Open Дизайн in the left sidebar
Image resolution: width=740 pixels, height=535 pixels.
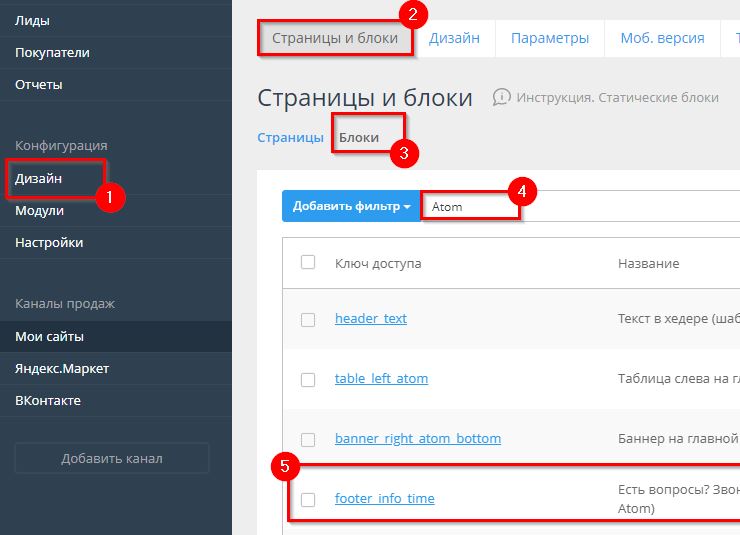39,179
